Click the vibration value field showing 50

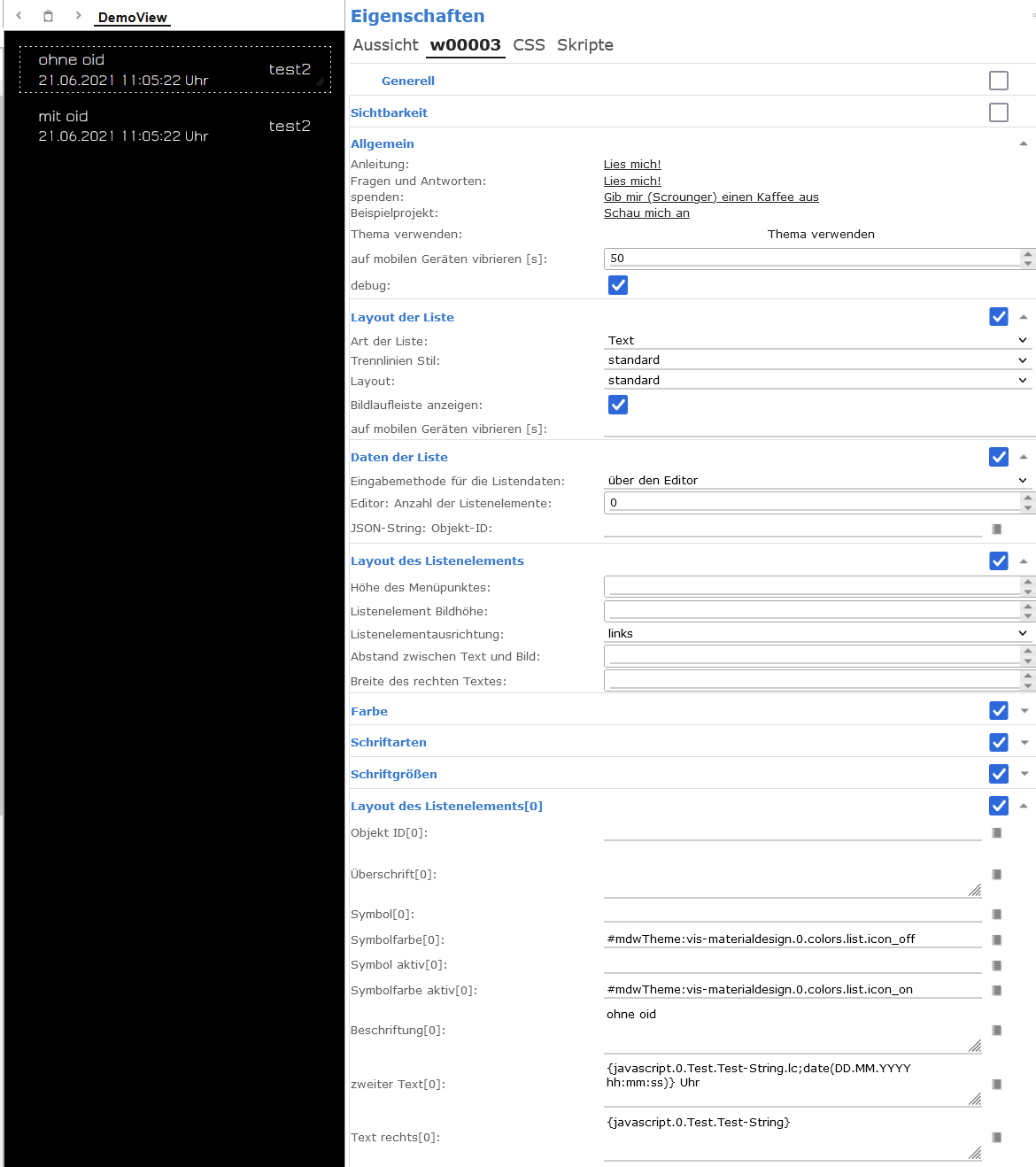(812, 259)
